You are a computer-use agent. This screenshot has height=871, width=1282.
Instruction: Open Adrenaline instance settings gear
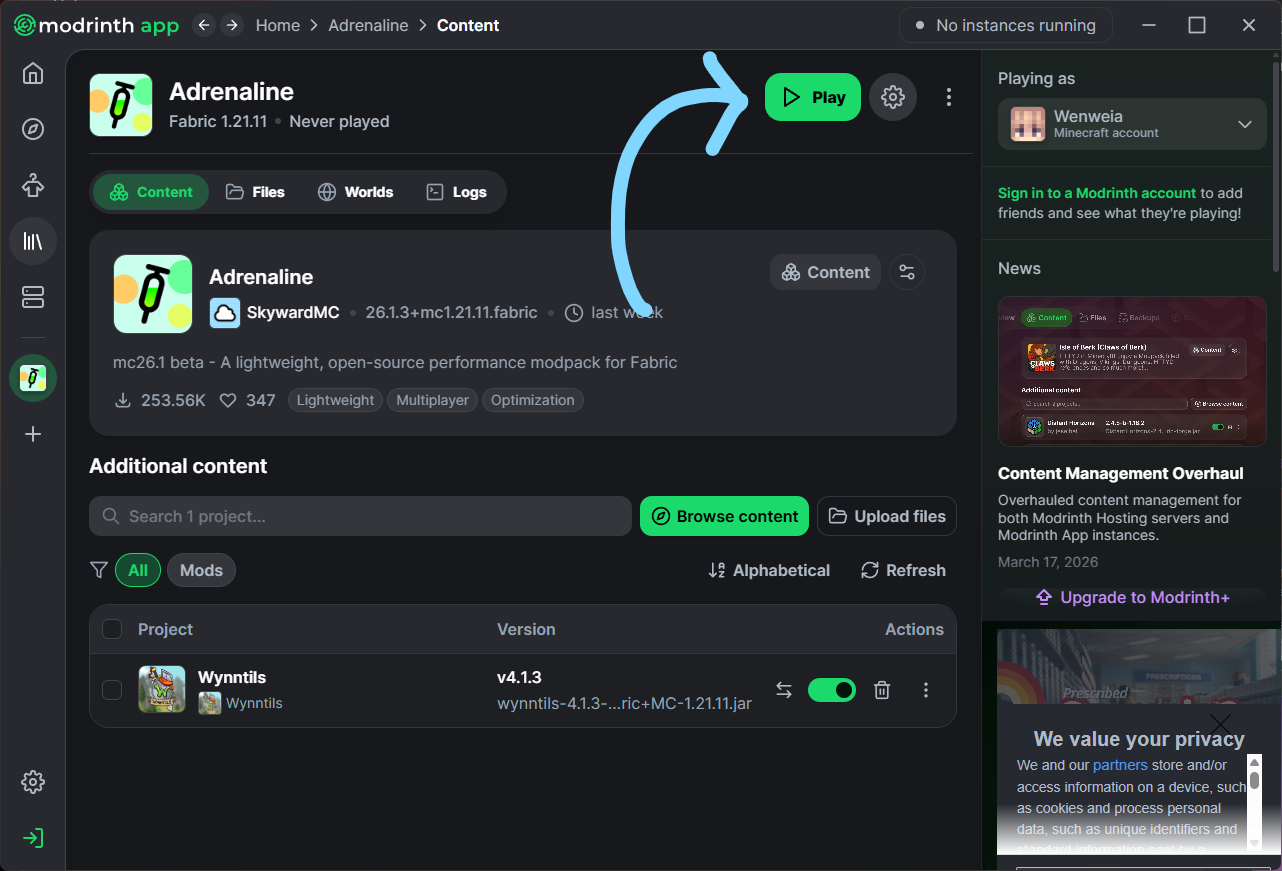click(x=893, y=97)
